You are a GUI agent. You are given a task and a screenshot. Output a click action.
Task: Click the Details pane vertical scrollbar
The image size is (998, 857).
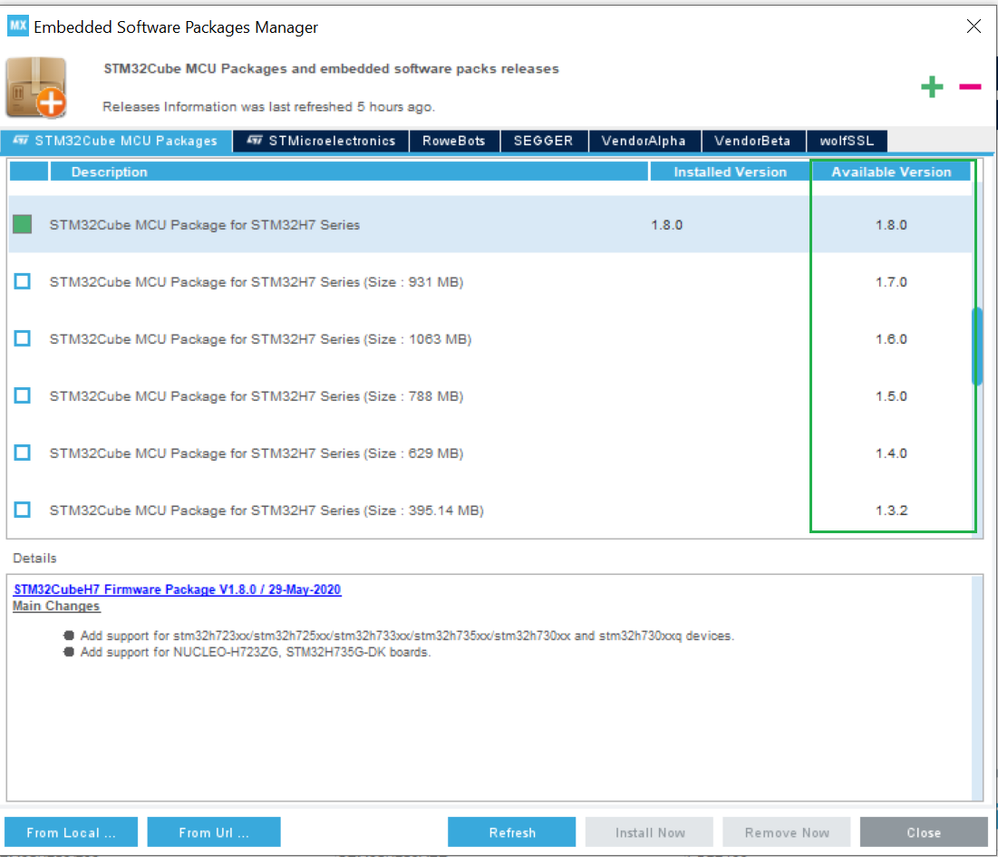977,688
